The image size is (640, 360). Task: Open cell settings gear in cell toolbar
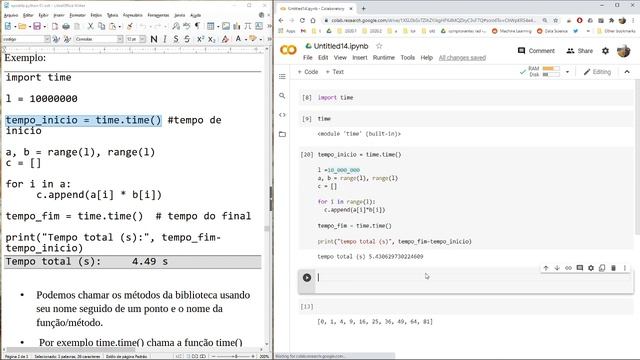(591, 268)
